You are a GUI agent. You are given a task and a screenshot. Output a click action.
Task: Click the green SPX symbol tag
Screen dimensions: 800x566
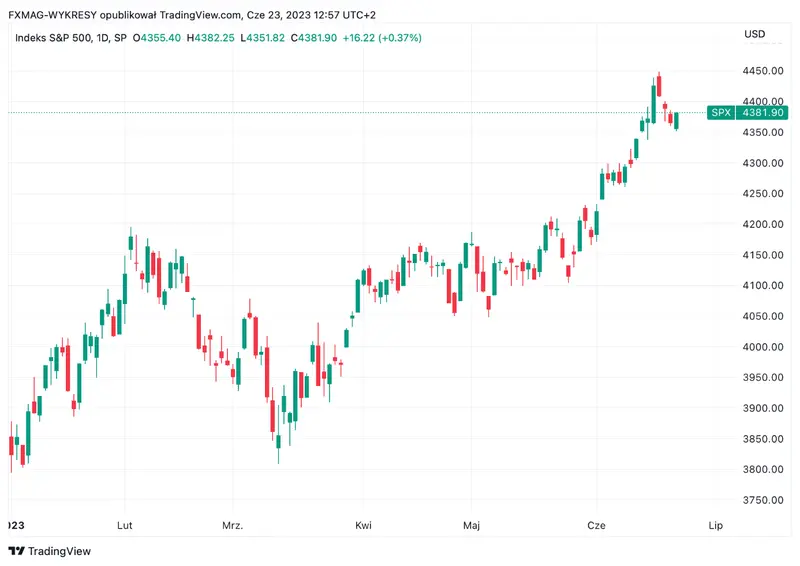(720, 113)
